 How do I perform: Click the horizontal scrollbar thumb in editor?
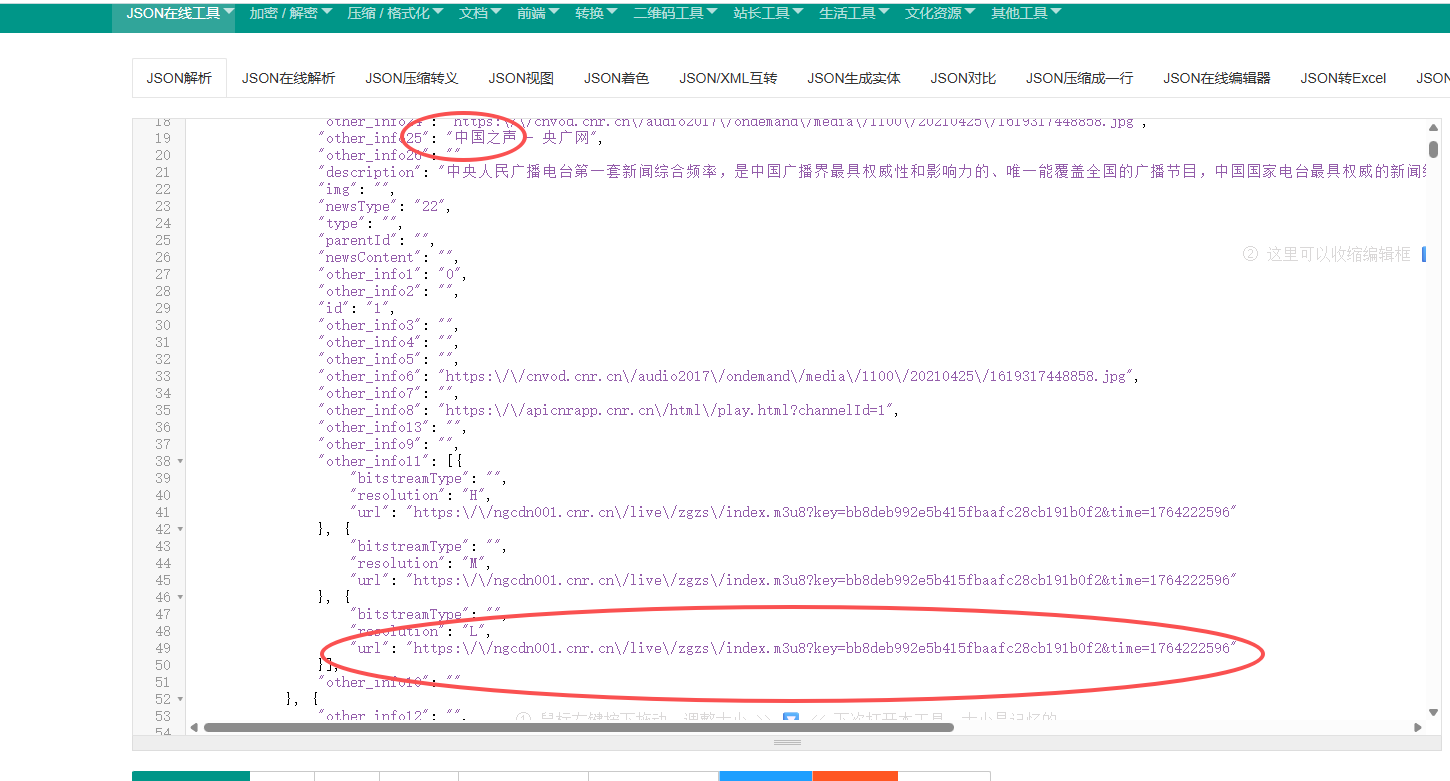coord(578,727)
